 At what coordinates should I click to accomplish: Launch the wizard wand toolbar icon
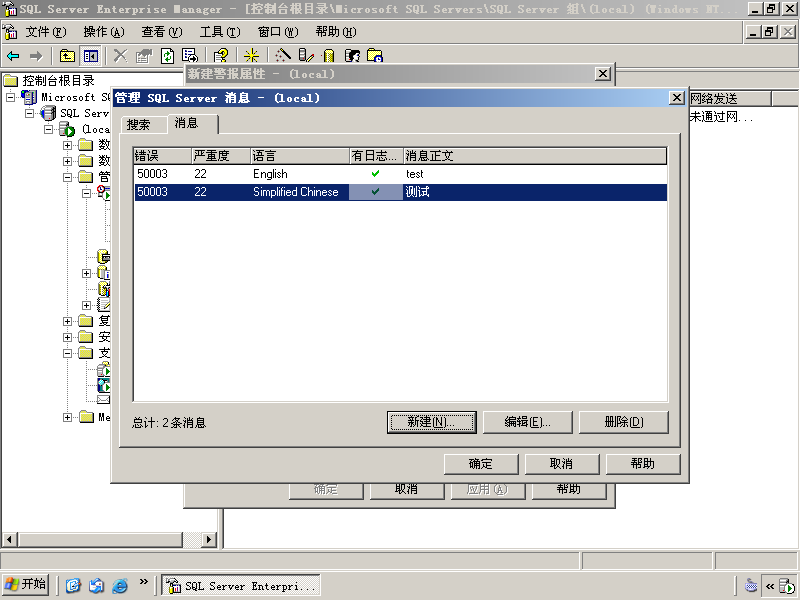[x=283, y=56]
